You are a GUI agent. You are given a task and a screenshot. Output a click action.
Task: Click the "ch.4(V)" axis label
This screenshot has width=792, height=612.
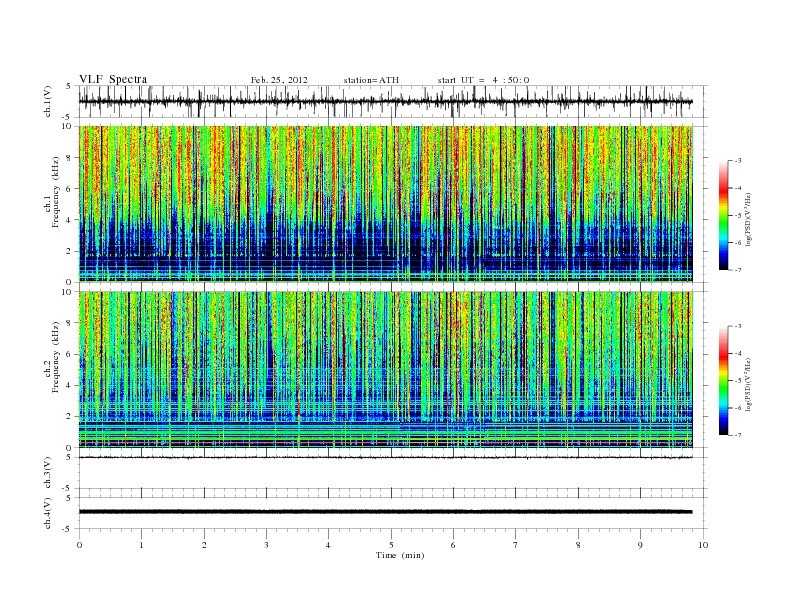tap(47, 513)
